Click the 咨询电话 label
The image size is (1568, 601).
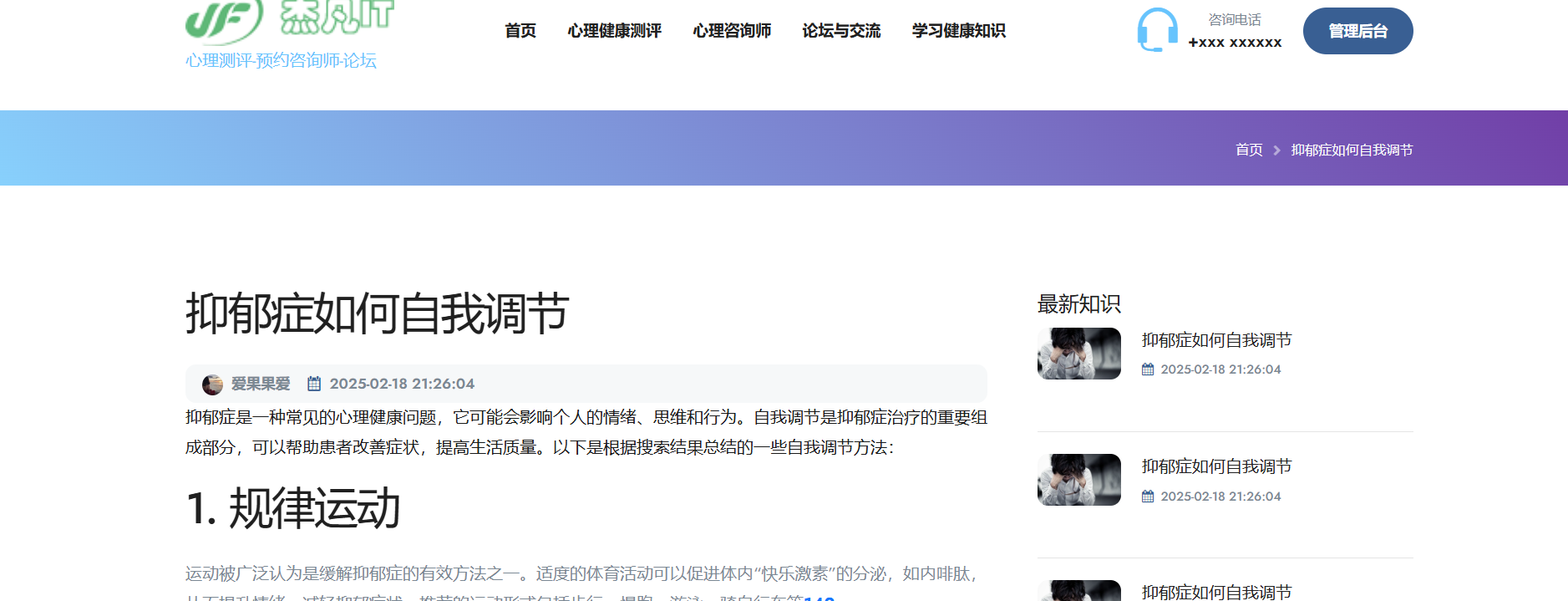pyautogui.click(x=1235, y=19)
